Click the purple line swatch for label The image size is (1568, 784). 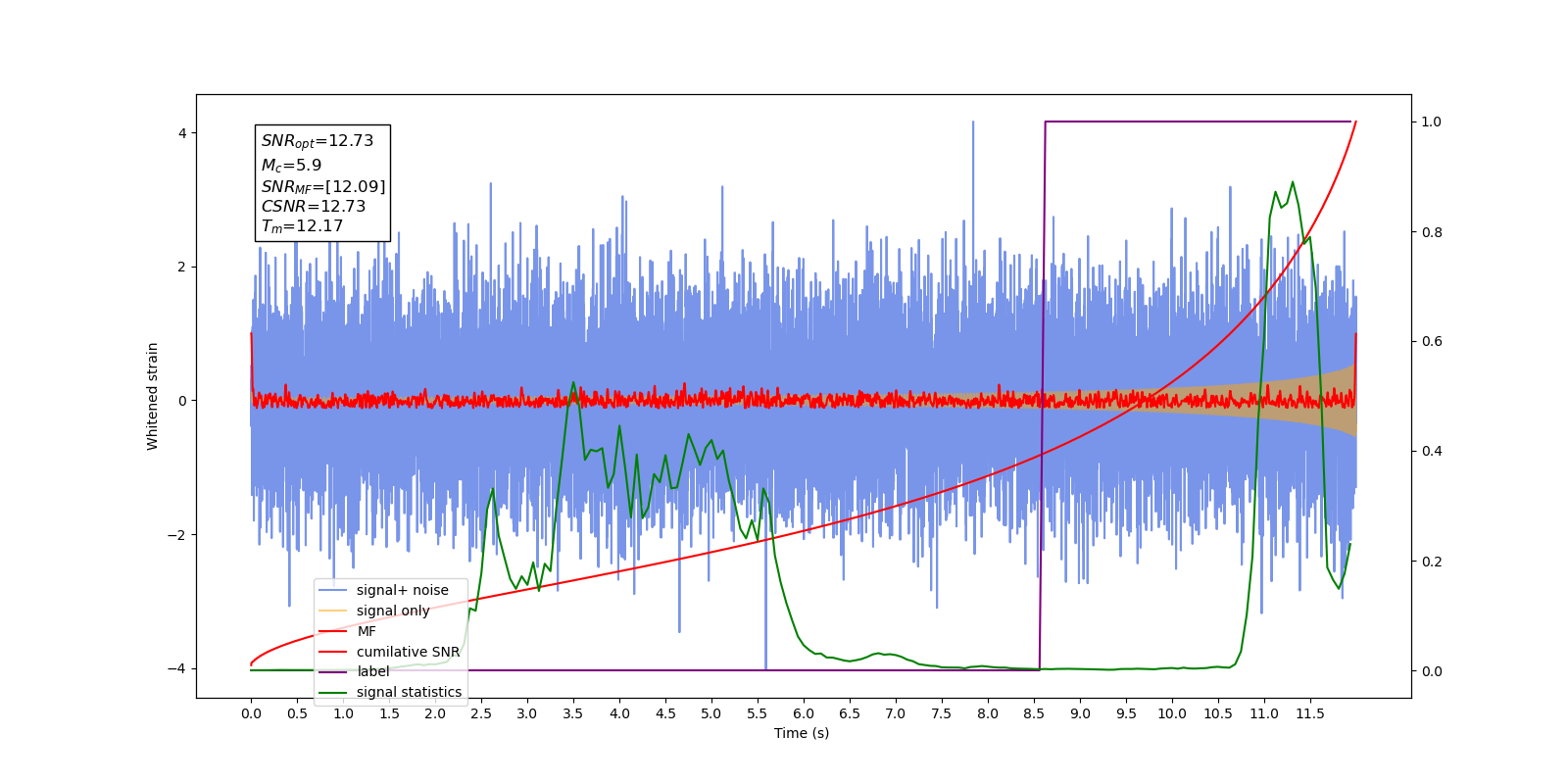point(333,671)
